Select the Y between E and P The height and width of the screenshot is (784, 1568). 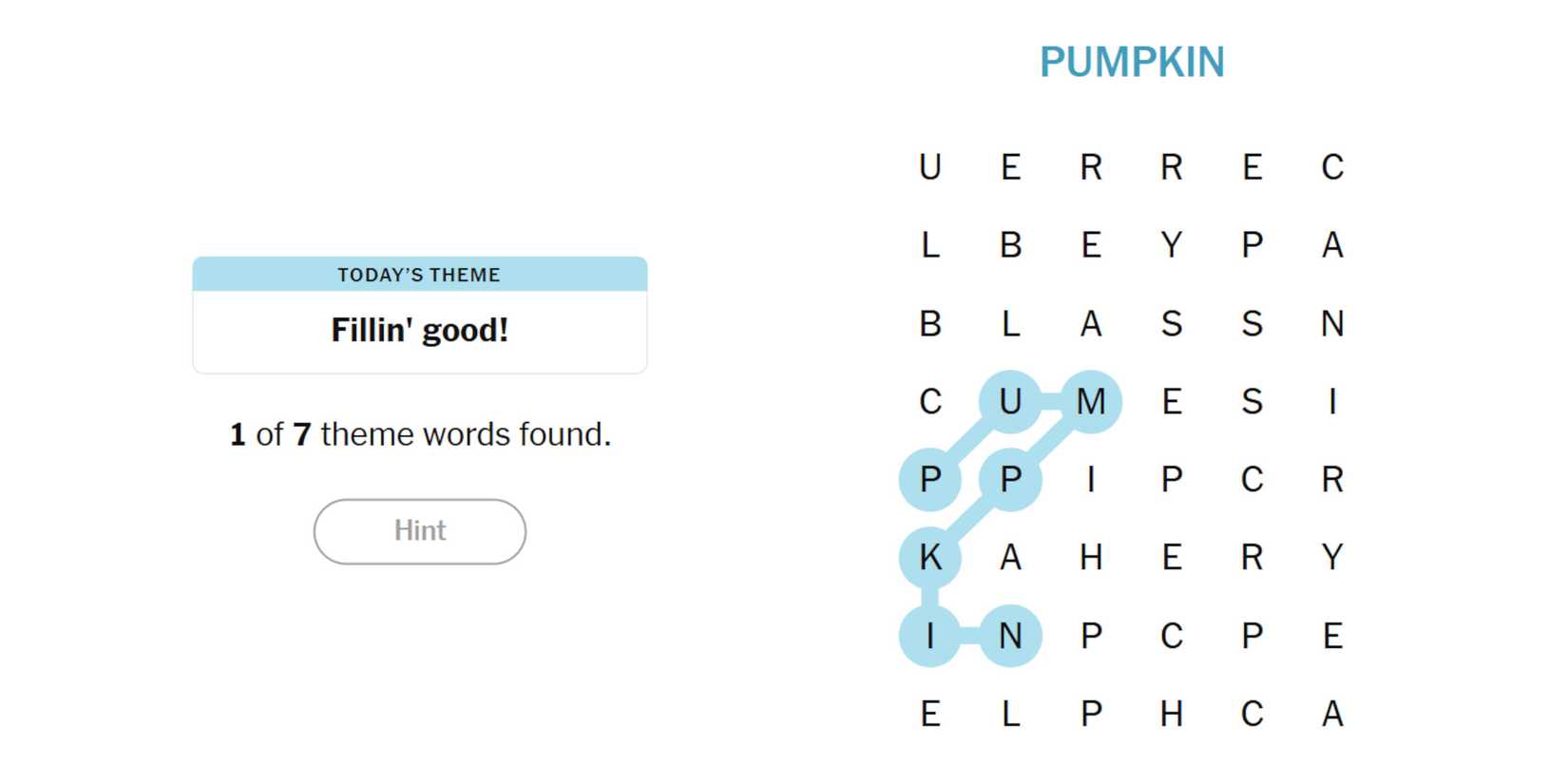[1172, 246]
